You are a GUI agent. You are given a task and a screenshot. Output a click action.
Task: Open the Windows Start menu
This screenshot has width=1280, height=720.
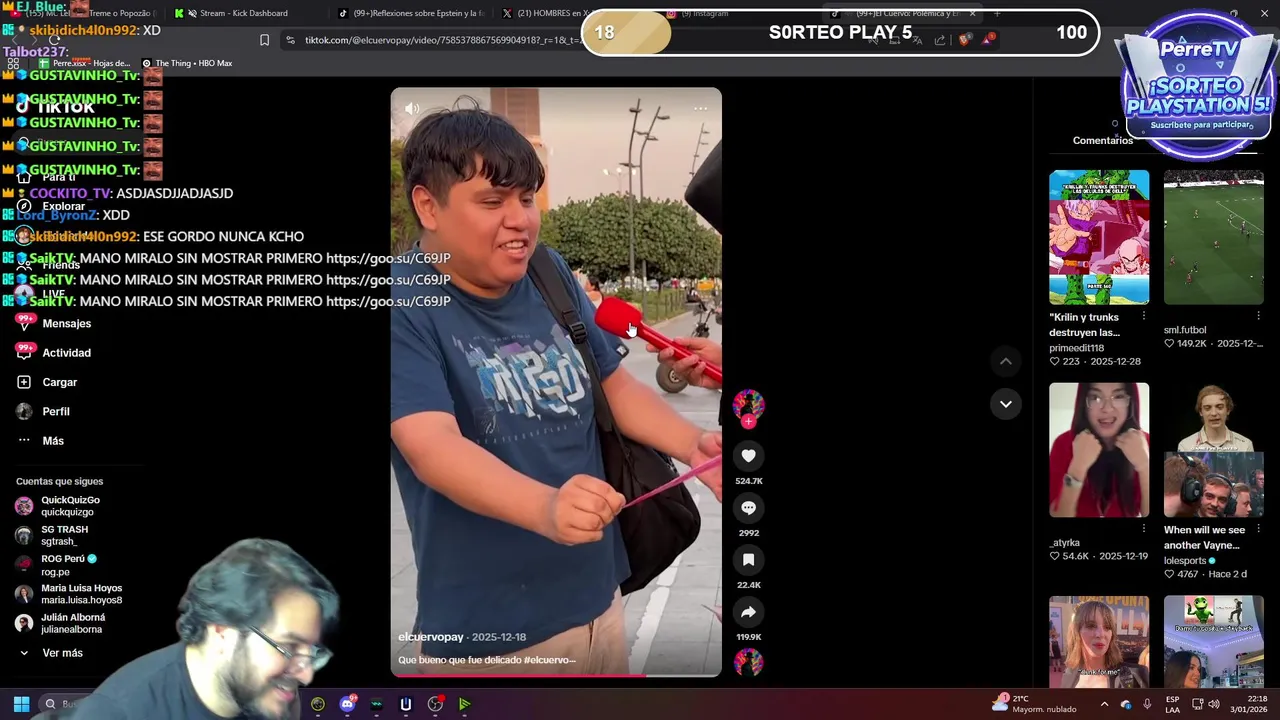pos(21,704)
